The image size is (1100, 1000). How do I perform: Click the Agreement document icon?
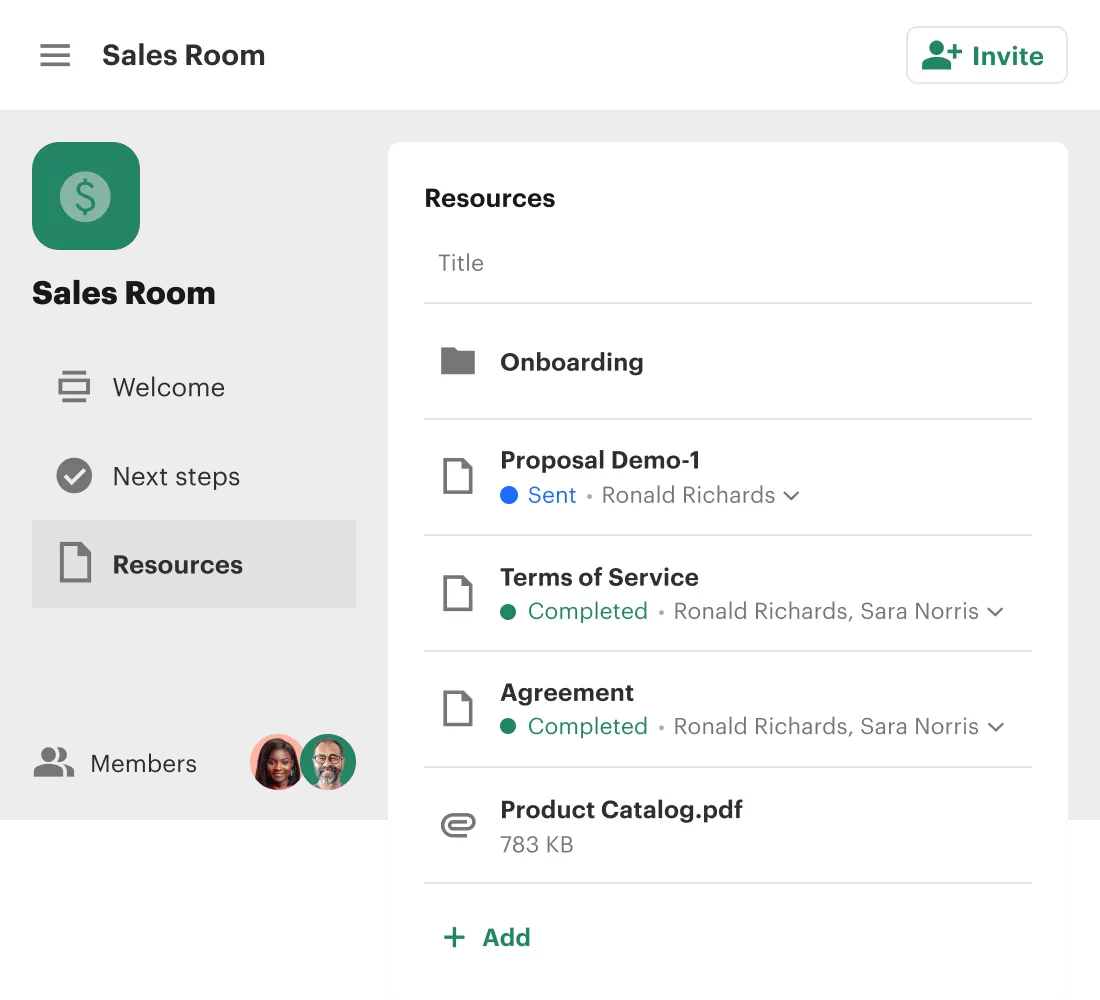pos(458,709)
